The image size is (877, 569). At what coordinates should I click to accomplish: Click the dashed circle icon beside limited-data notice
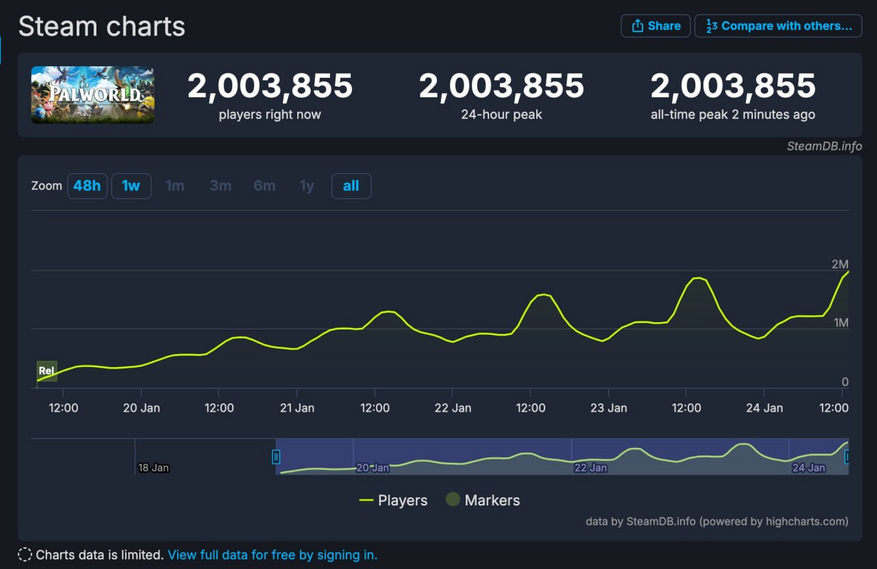[x=25, y=555]
